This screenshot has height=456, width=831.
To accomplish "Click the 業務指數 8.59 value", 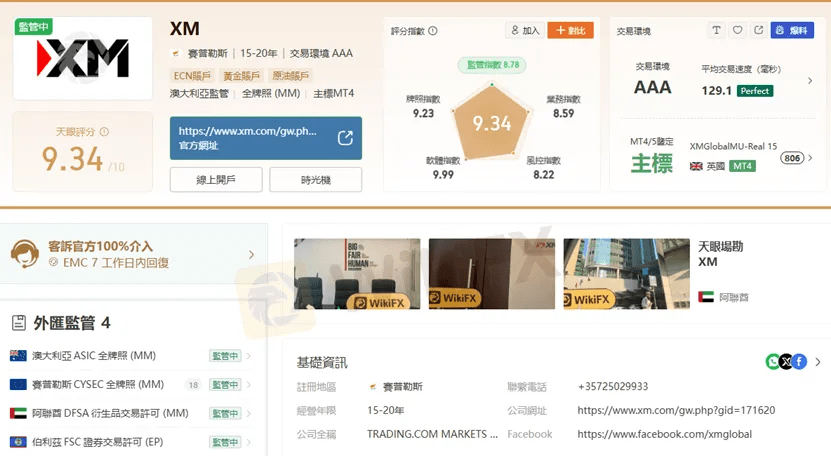I will [563, 113].
